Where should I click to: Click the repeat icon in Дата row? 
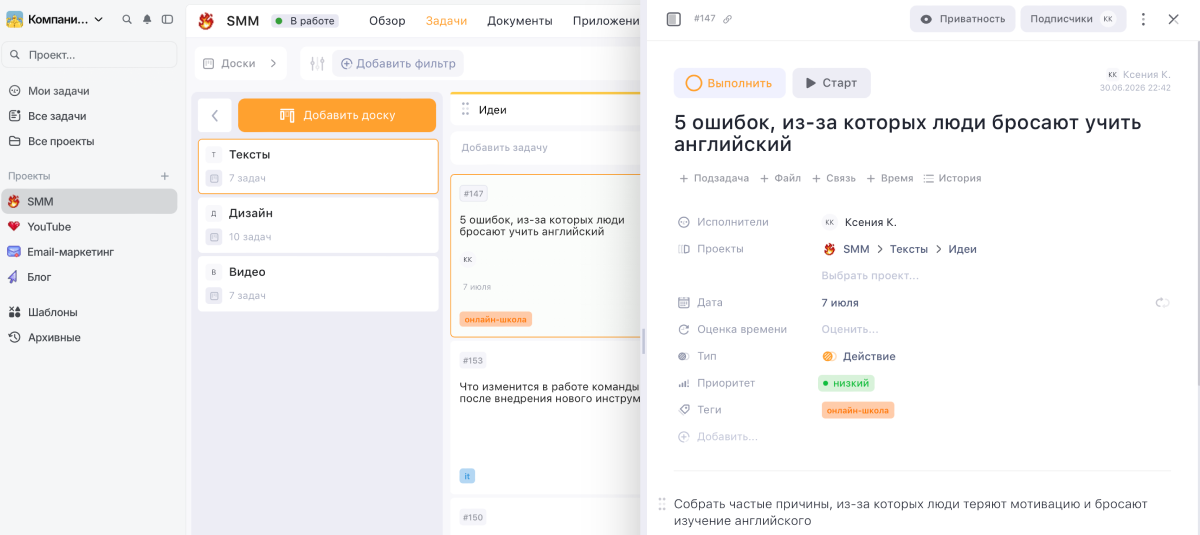(1162, 302)
